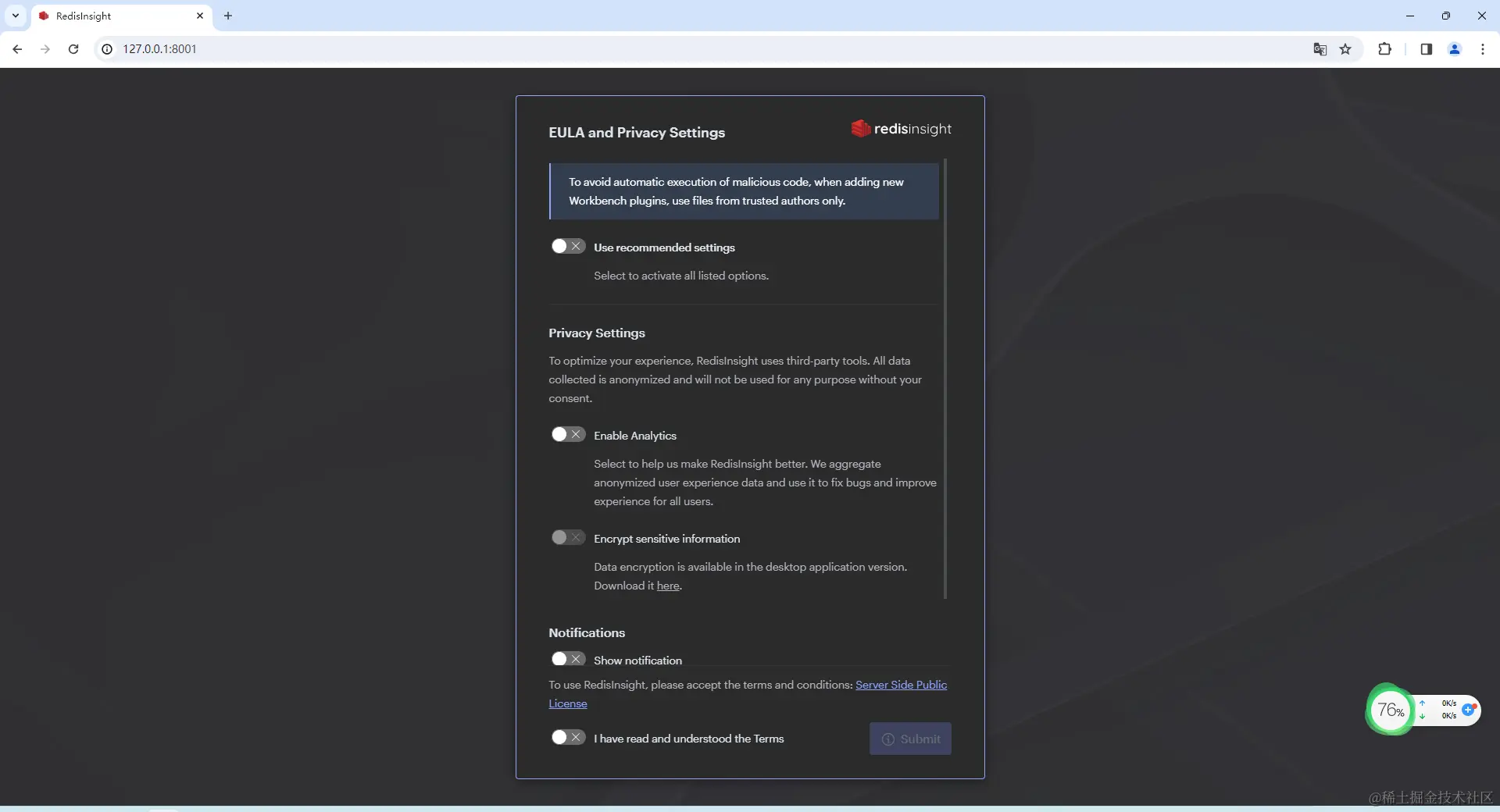1500x812 pixels.
Task: Reload the current page
Action: [73, 48]
